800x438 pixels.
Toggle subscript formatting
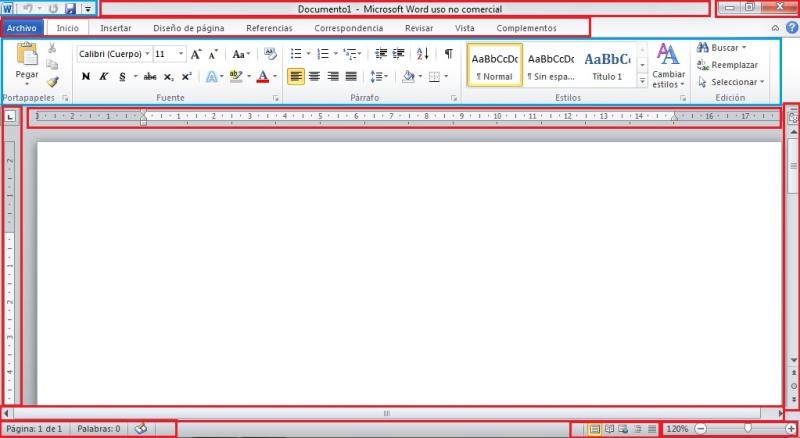pyautogui.click(x=169, y=76)
